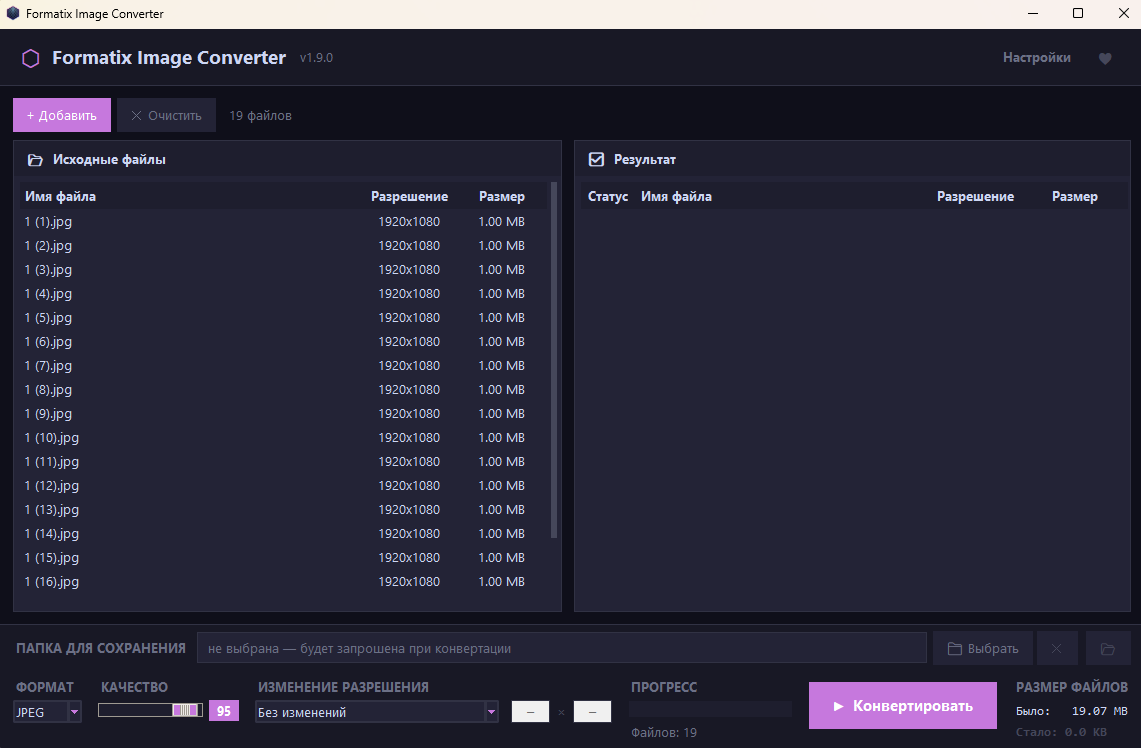The height and width of the screenshot is (748, 1141).
Task: Click result panel Разрешение column header
Action: click(x=975, y=196)
